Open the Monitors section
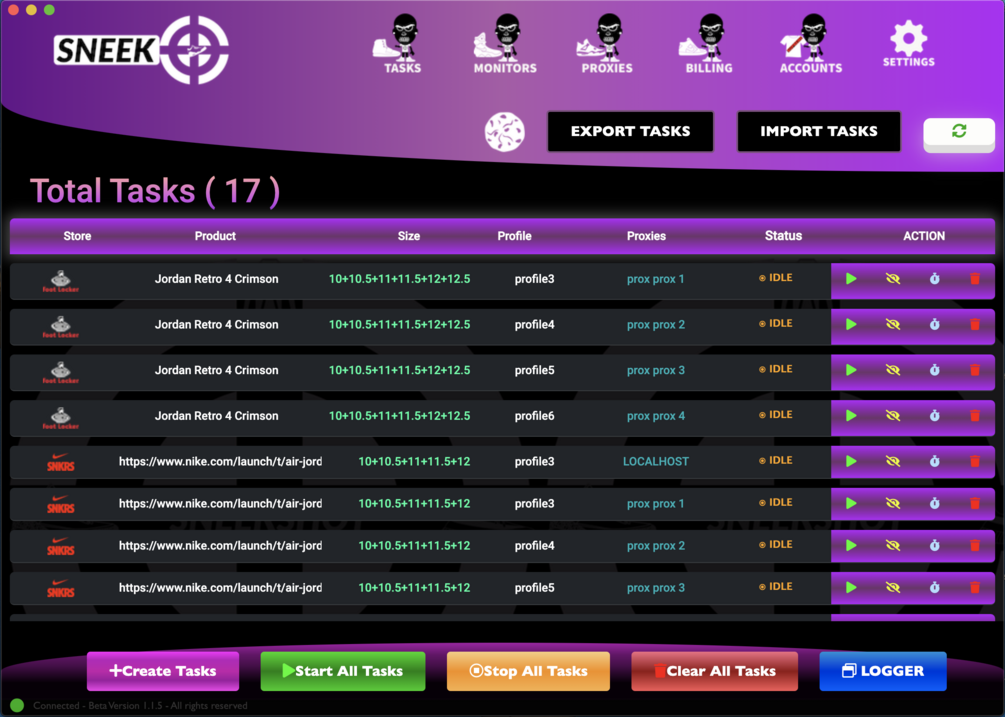The image size is (1005, 717). [505, 44]
